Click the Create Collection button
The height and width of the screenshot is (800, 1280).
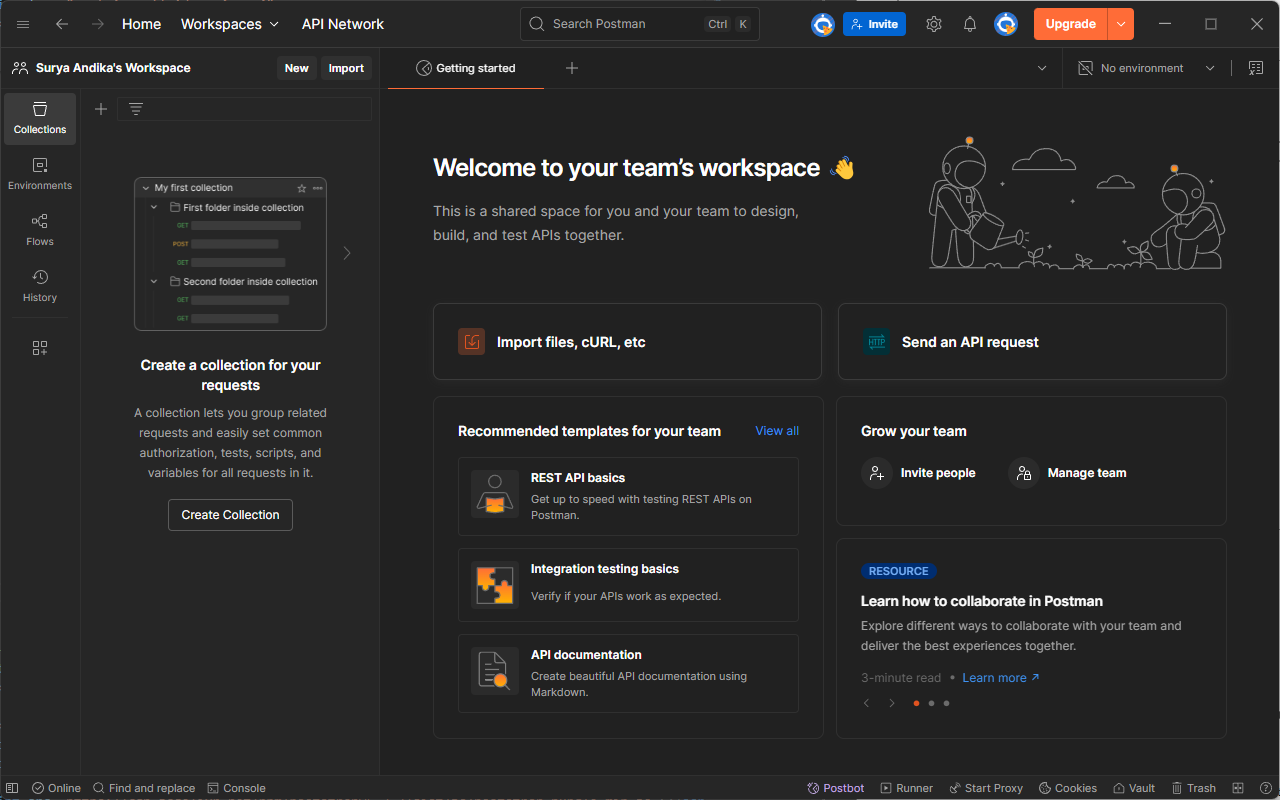tap(230, 515)
